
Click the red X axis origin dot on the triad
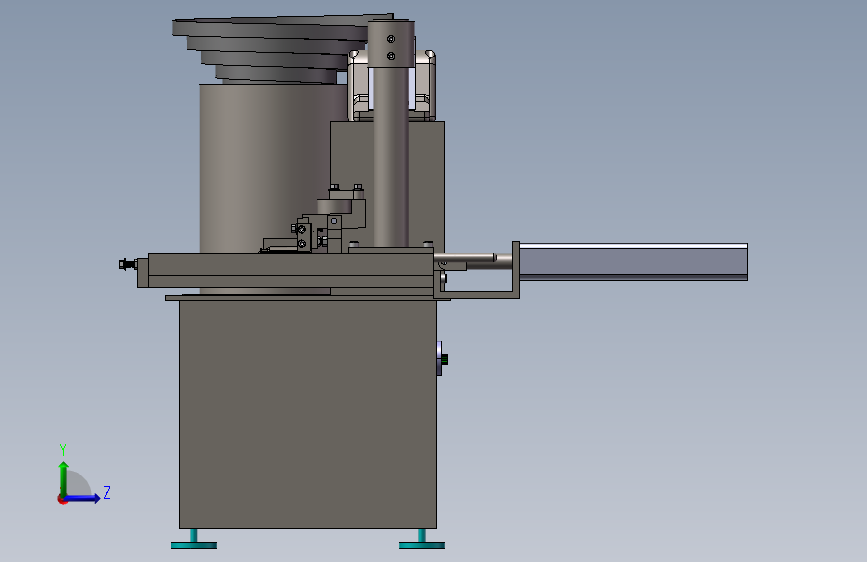61,499
